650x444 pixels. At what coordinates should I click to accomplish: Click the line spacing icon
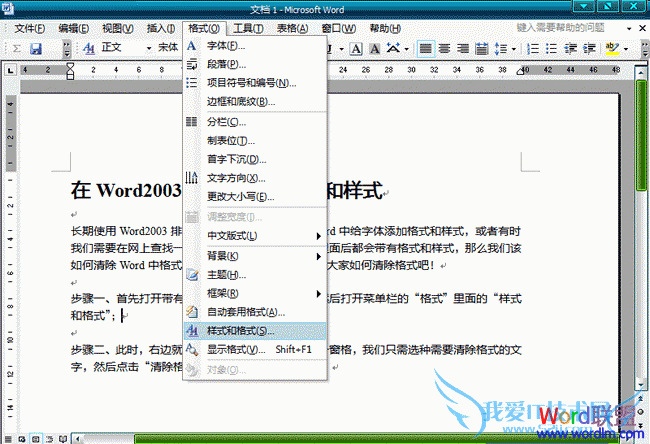(501, 49)
